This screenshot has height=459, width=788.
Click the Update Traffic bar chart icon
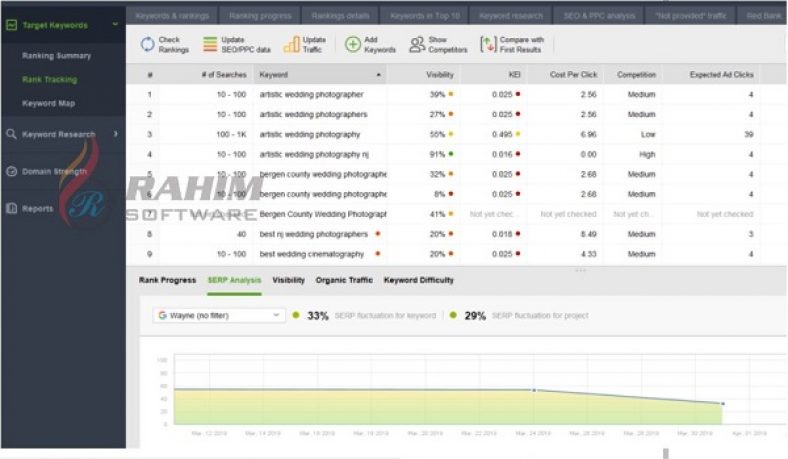point(291,44)
